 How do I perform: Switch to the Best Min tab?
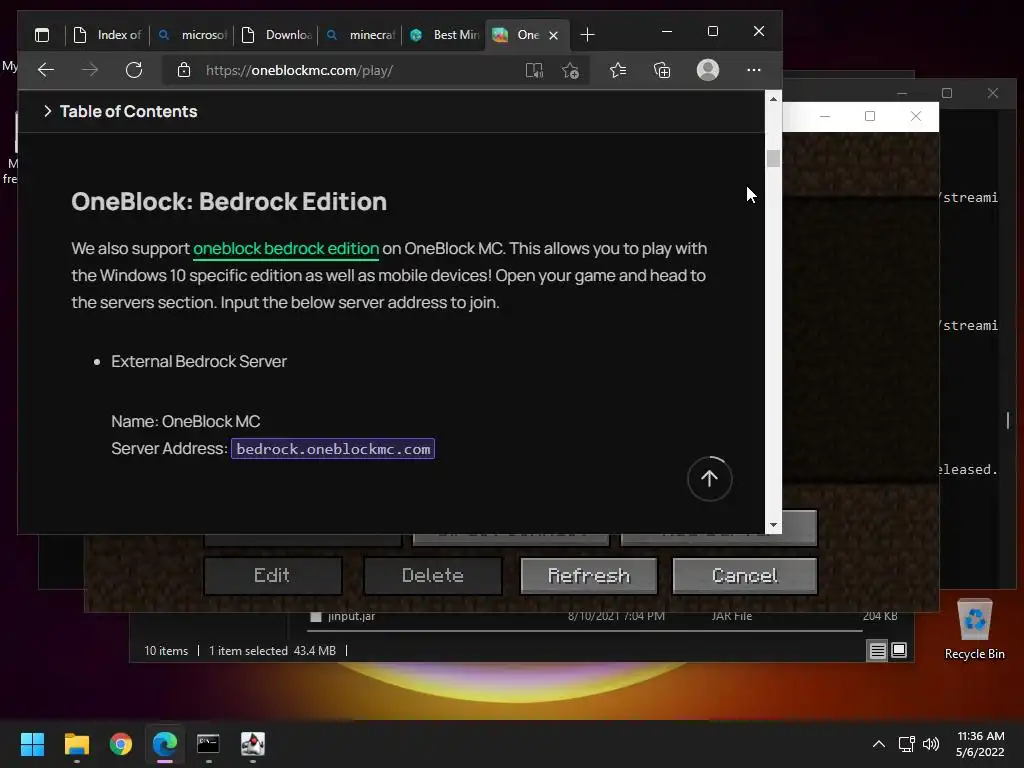click(444, 35)
